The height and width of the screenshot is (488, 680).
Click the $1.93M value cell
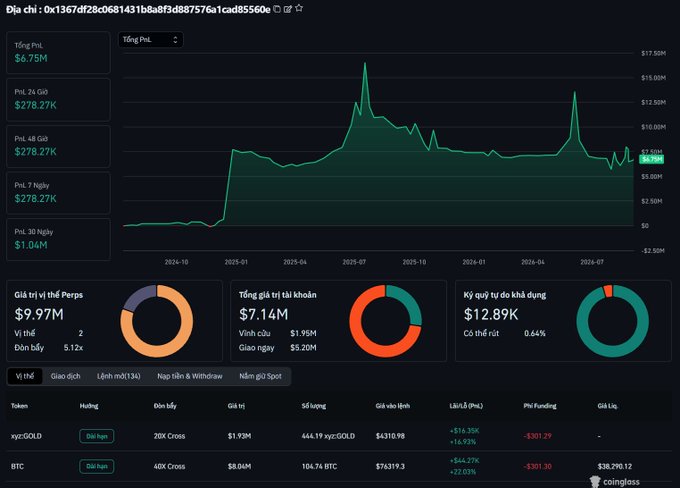point(239,436)
